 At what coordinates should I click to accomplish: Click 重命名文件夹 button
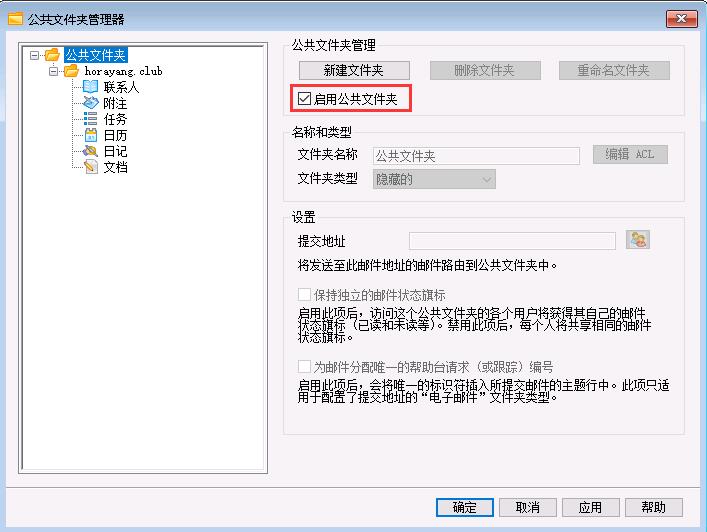(x=614, y=70)
